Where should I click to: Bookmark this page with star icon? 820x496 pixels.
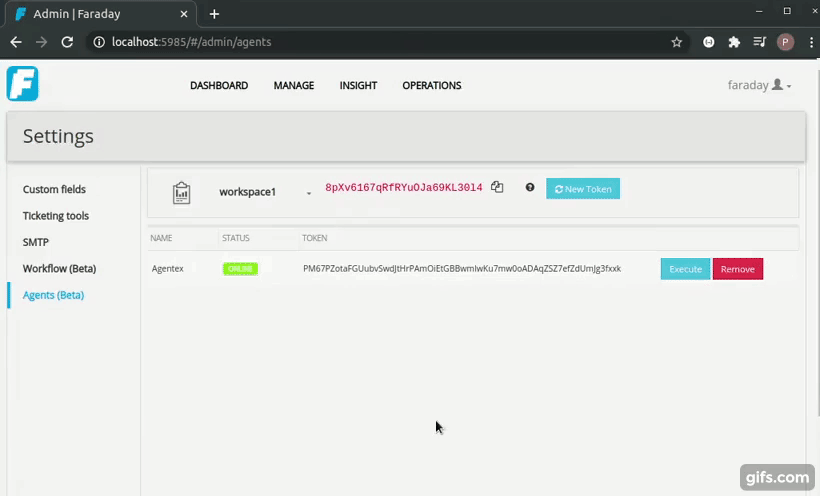tap(677, 42)
